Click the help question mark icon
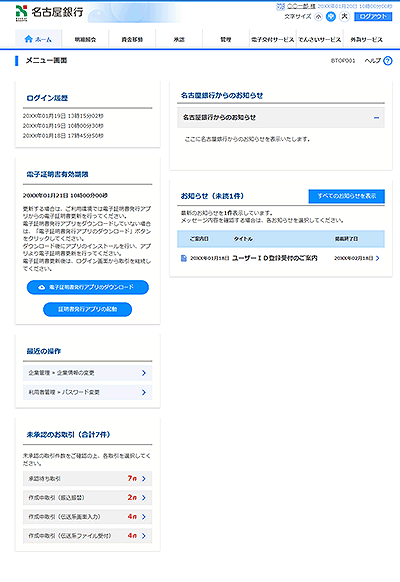Screen dimensions: 400x582 click(x=388, y=61)
